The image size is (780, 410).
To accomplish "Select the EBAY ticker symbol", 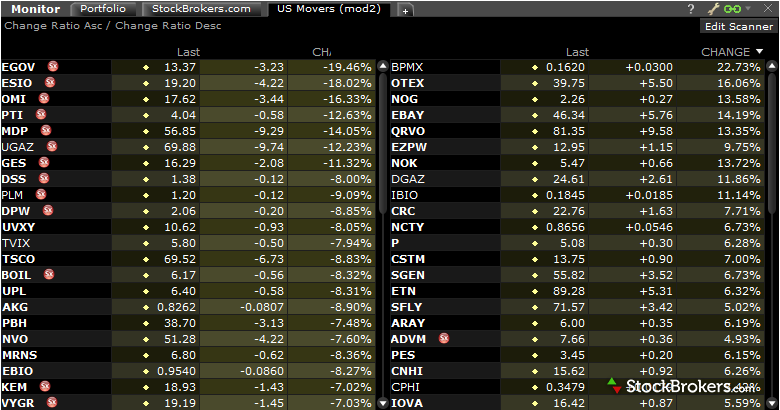I will pos(407,114).
